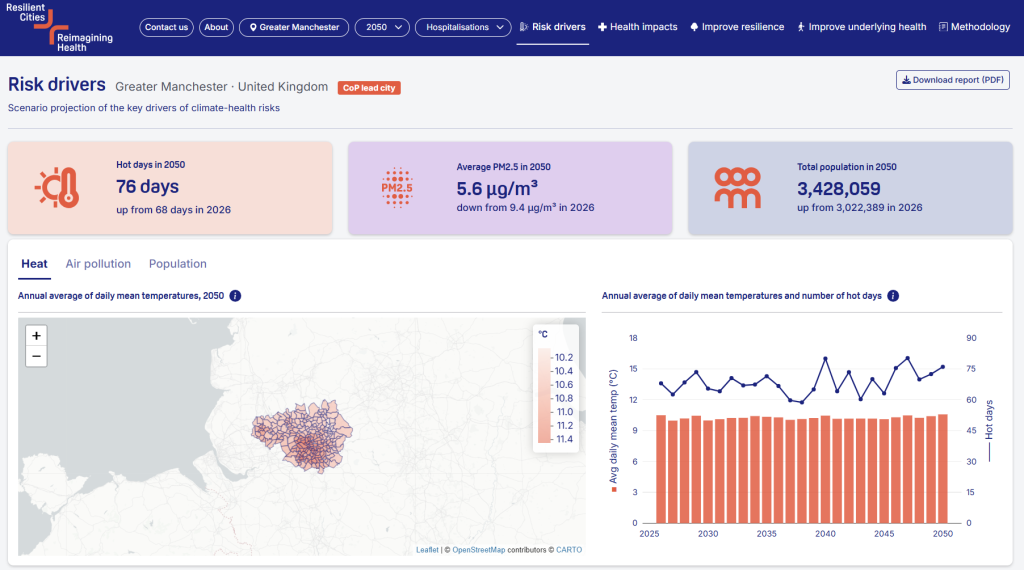This screenshot has height=570, width=1024.
Task: Switch to the Population tab
Action: (x=178, y=264)
